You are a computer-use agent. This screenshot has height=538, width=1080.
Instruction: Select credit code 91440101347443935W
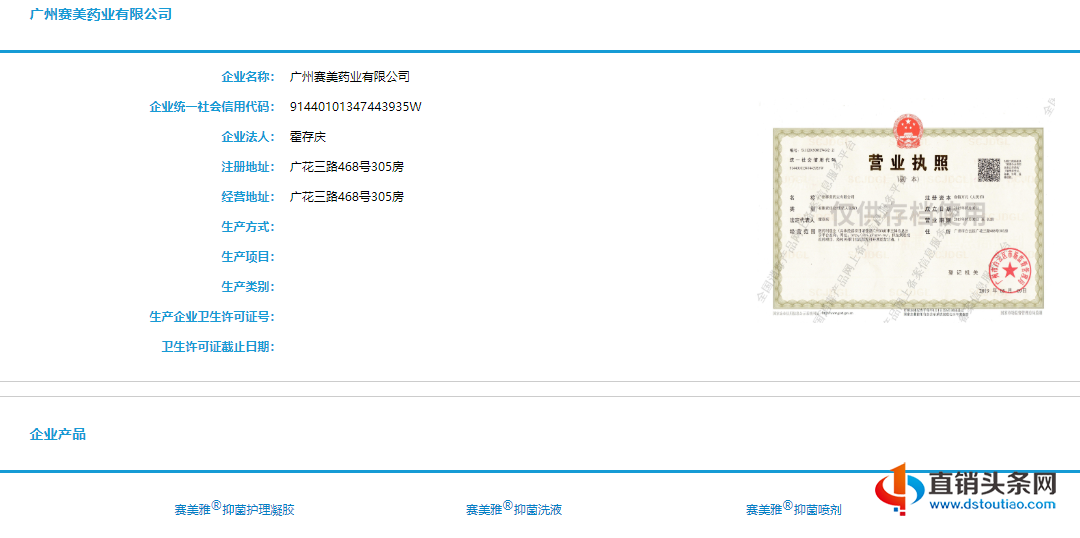[355, 107]
